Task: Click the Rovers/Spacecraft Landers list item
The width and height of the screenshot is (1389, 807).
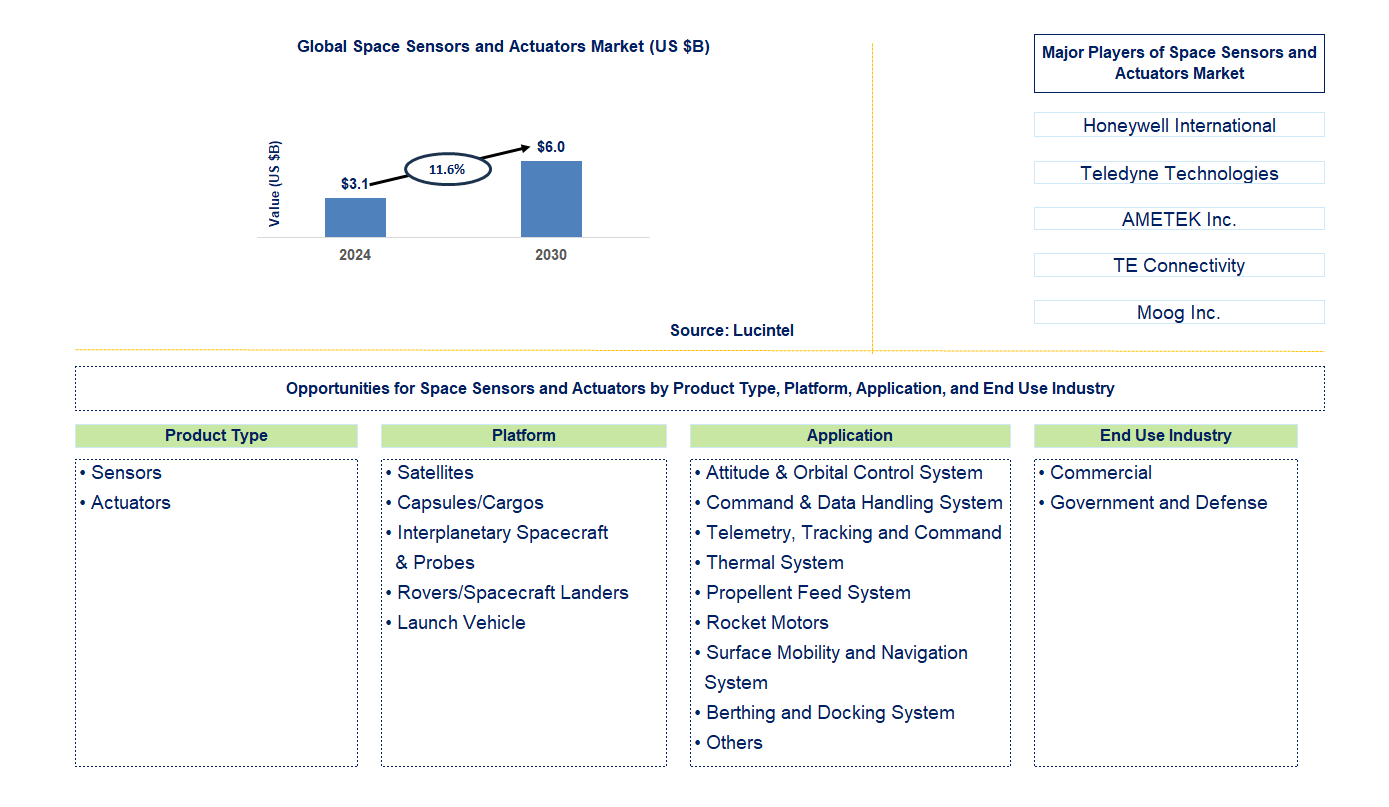Action: click(507, 593)
